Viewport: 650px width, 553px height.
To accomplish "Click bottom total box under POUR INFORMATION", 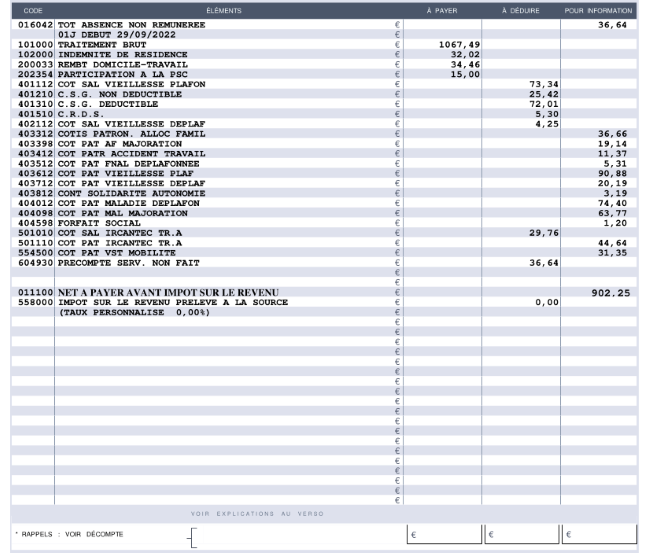I will [598, 535].
